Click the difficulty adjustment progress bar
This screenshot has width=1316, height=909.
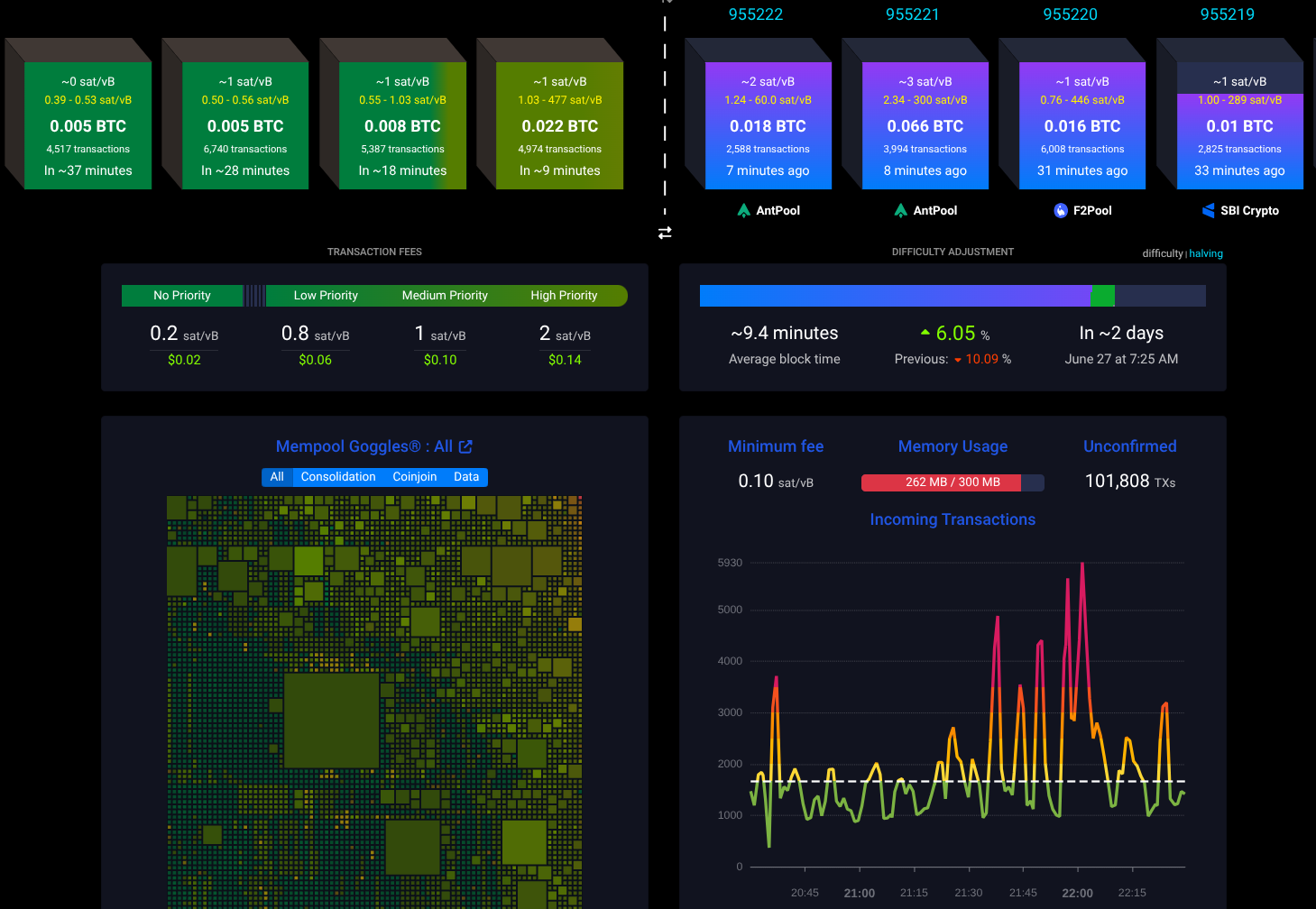pos(952,296)
